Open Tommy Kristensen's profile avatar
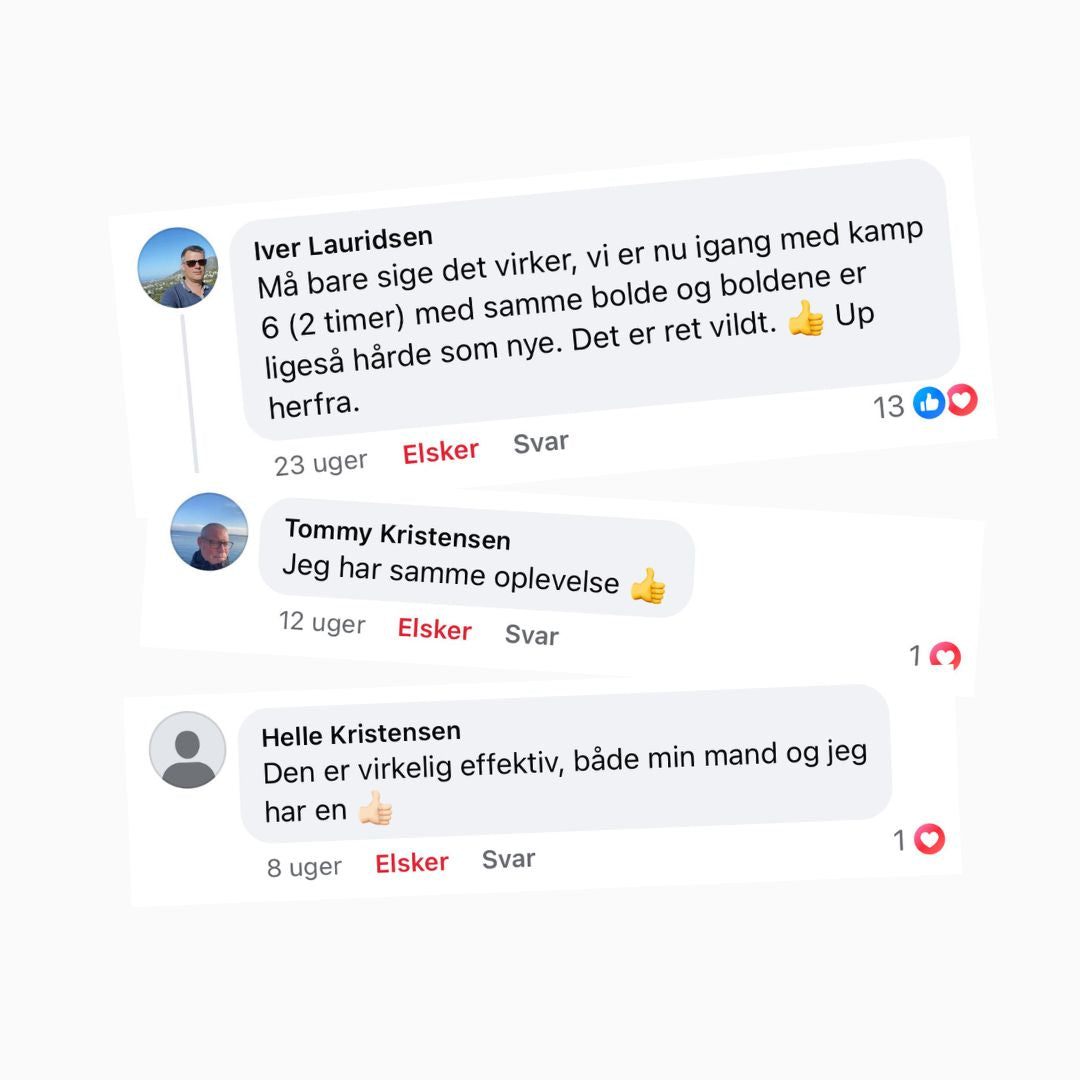The height and width of the screenshot is (1080, 1080). (209, 531)
